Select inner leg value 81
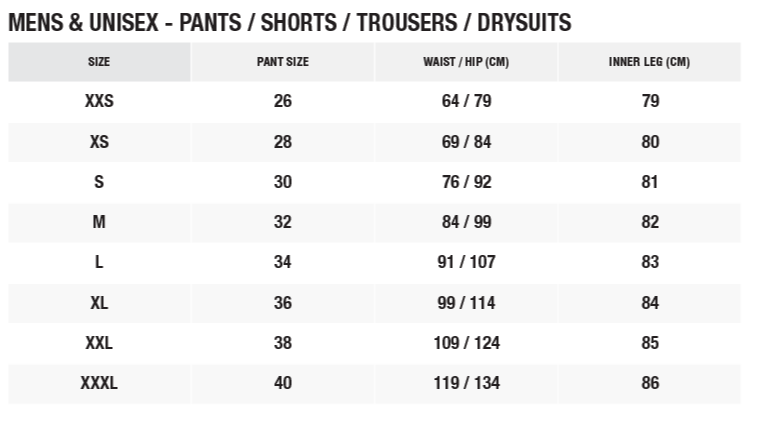This screenshot has width=775, height=421. (650, 182)
